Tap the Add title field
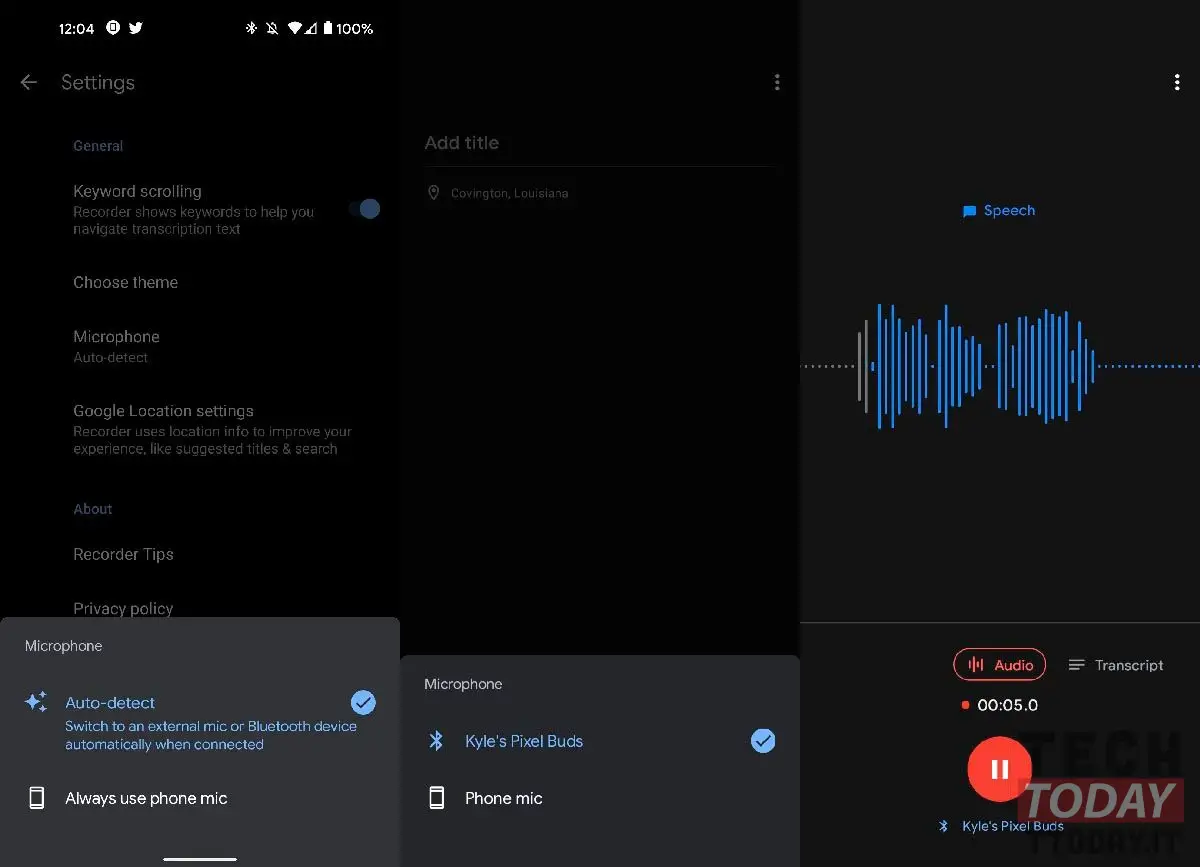 point(600,143)
